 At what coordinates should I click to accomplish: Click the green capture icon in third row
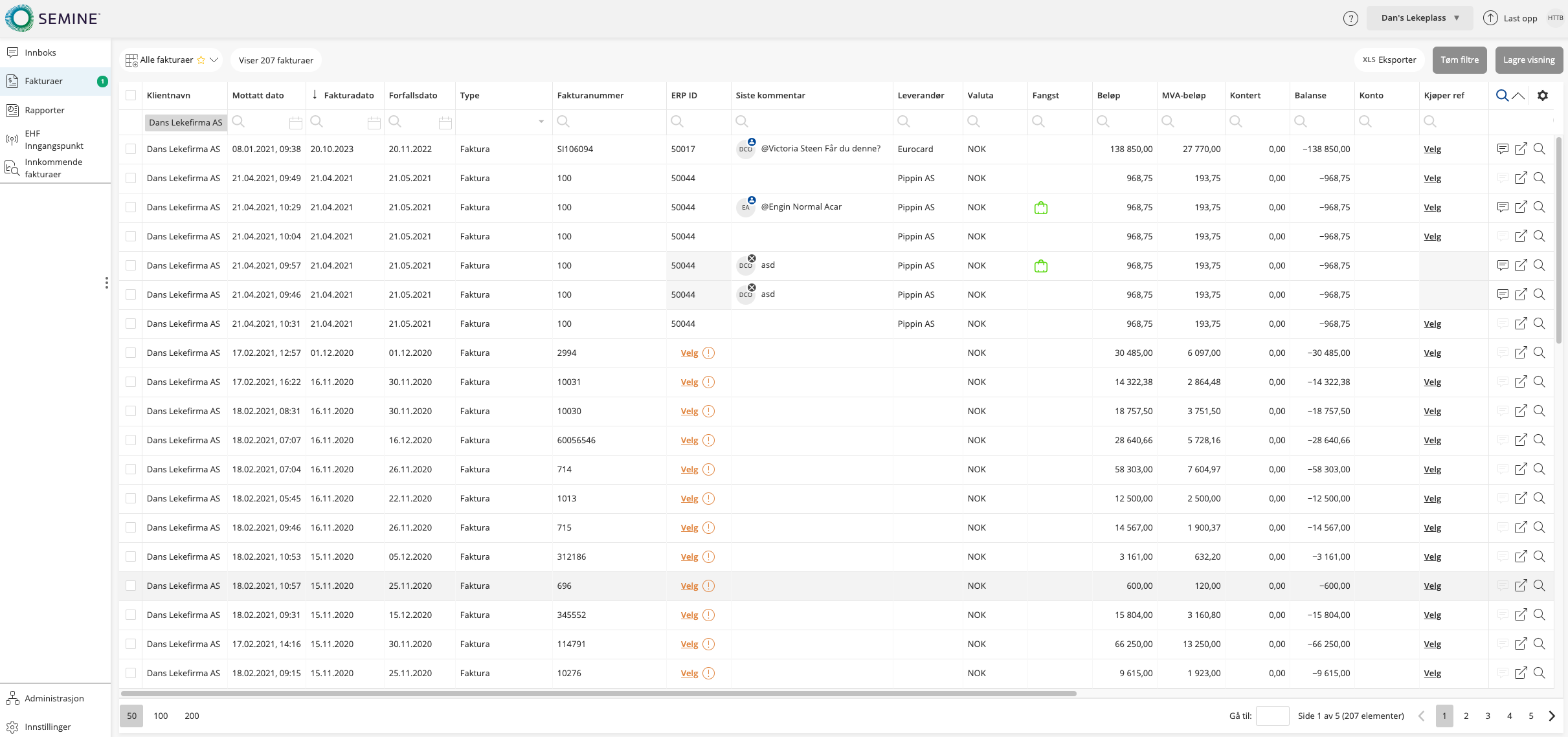[1040, 208]
